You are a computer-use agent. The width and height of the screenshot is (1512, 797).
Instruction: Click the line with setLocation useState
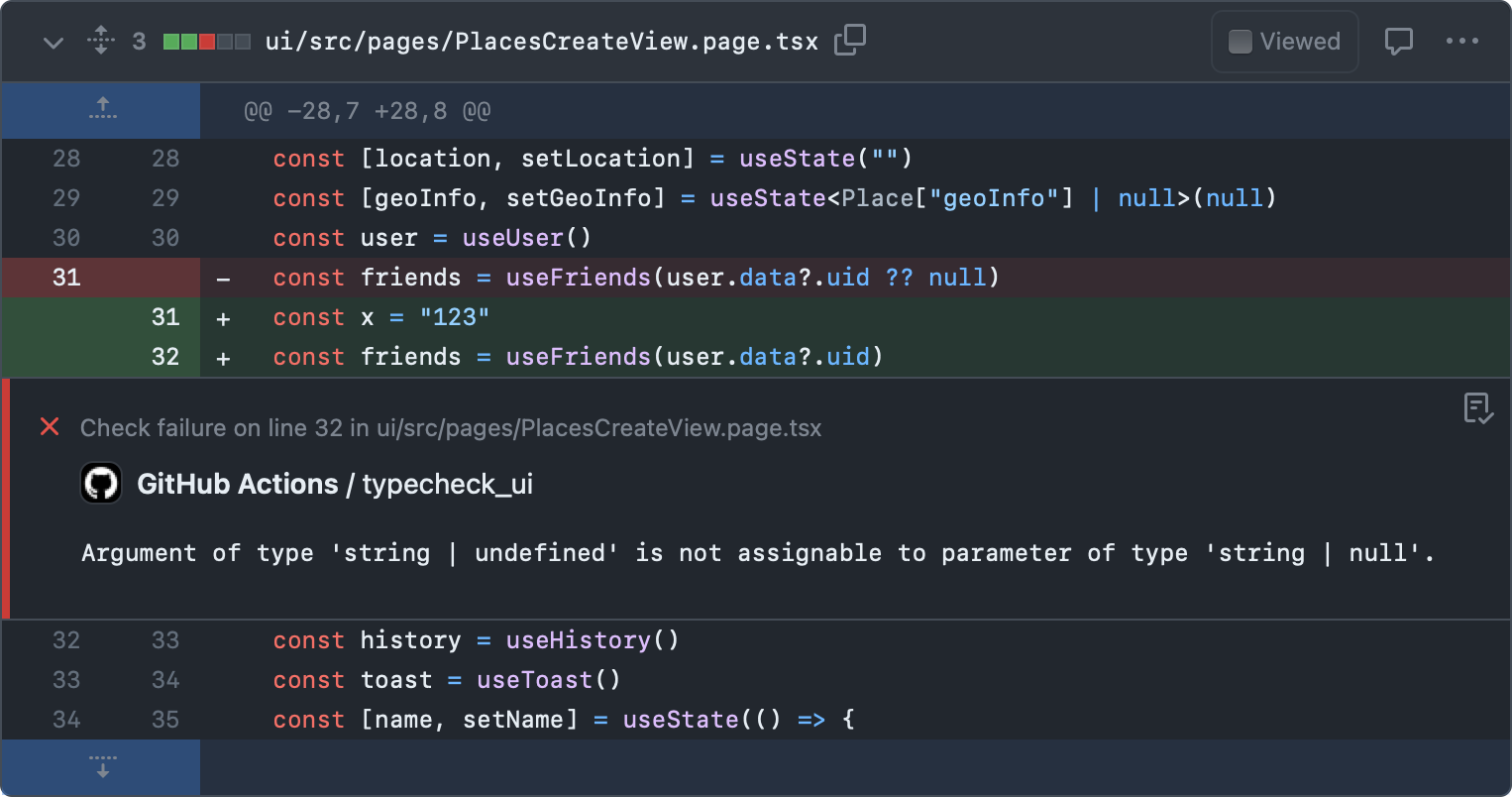tap(593, 159)
